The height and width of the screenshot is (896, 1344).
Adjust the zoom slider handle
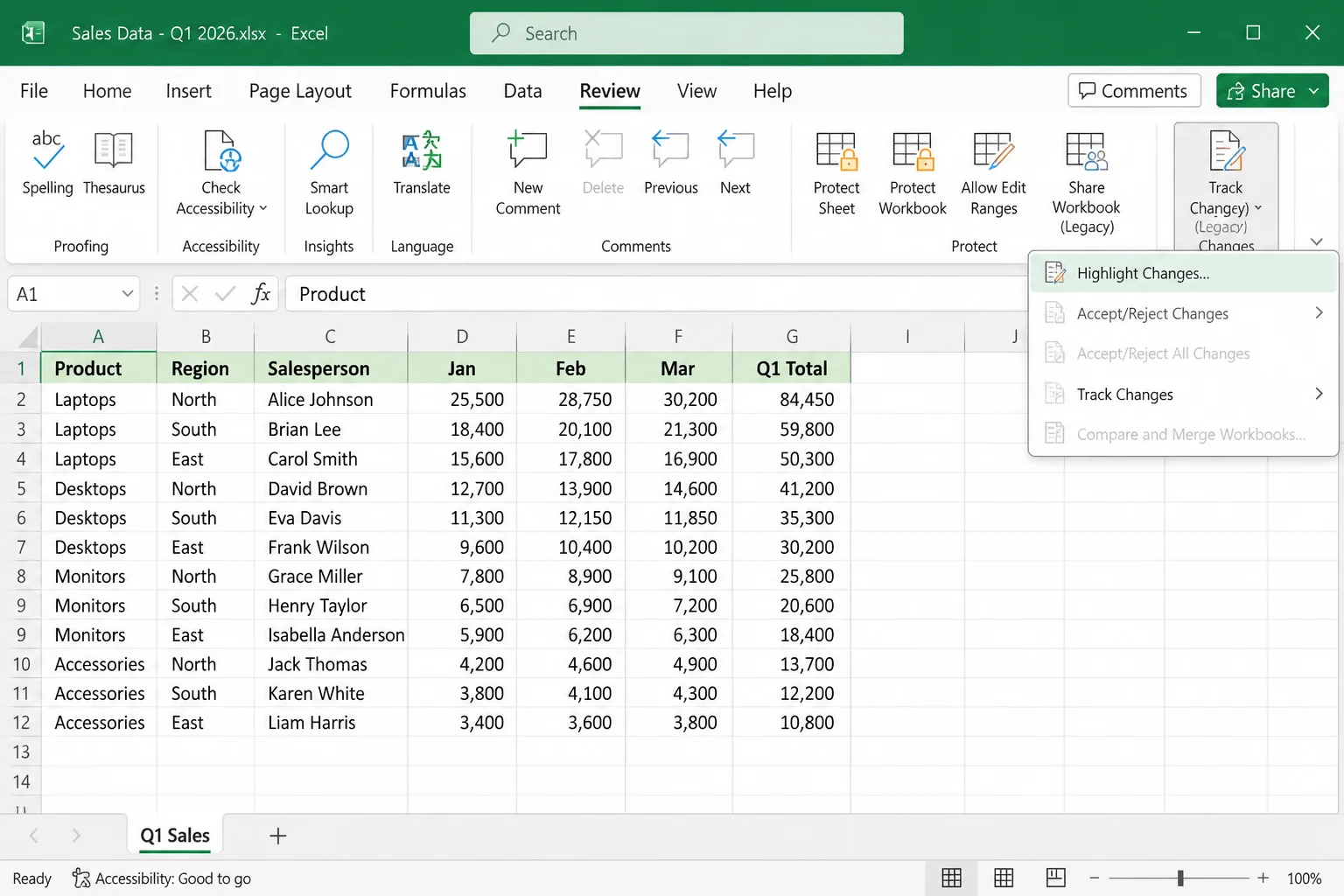click(x=1180, y=878)
